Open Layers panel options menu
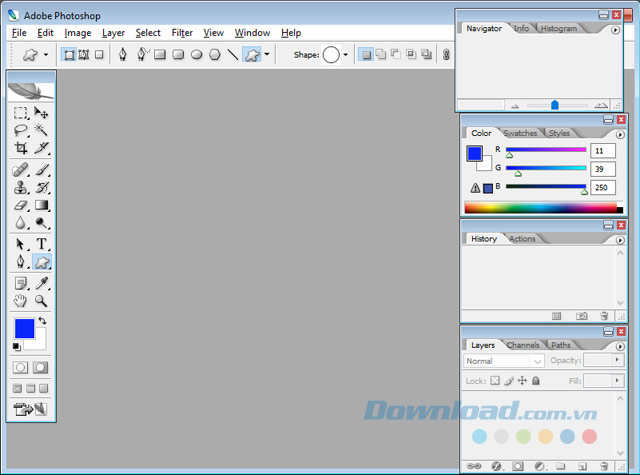 (620, 346)
